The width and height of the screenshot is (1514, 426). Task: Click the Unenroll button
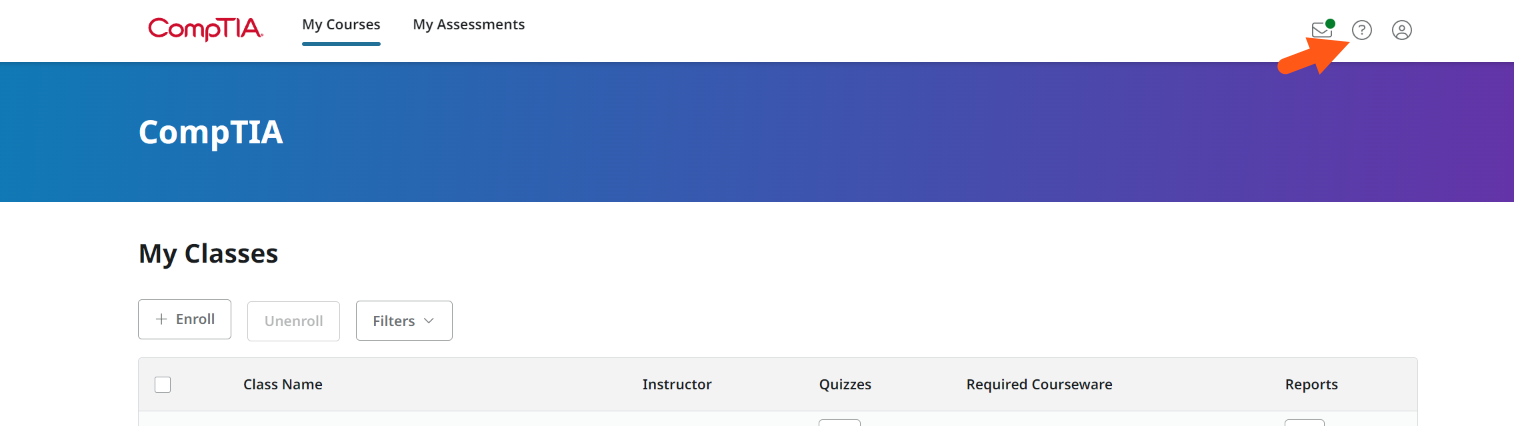pos(293,321)
